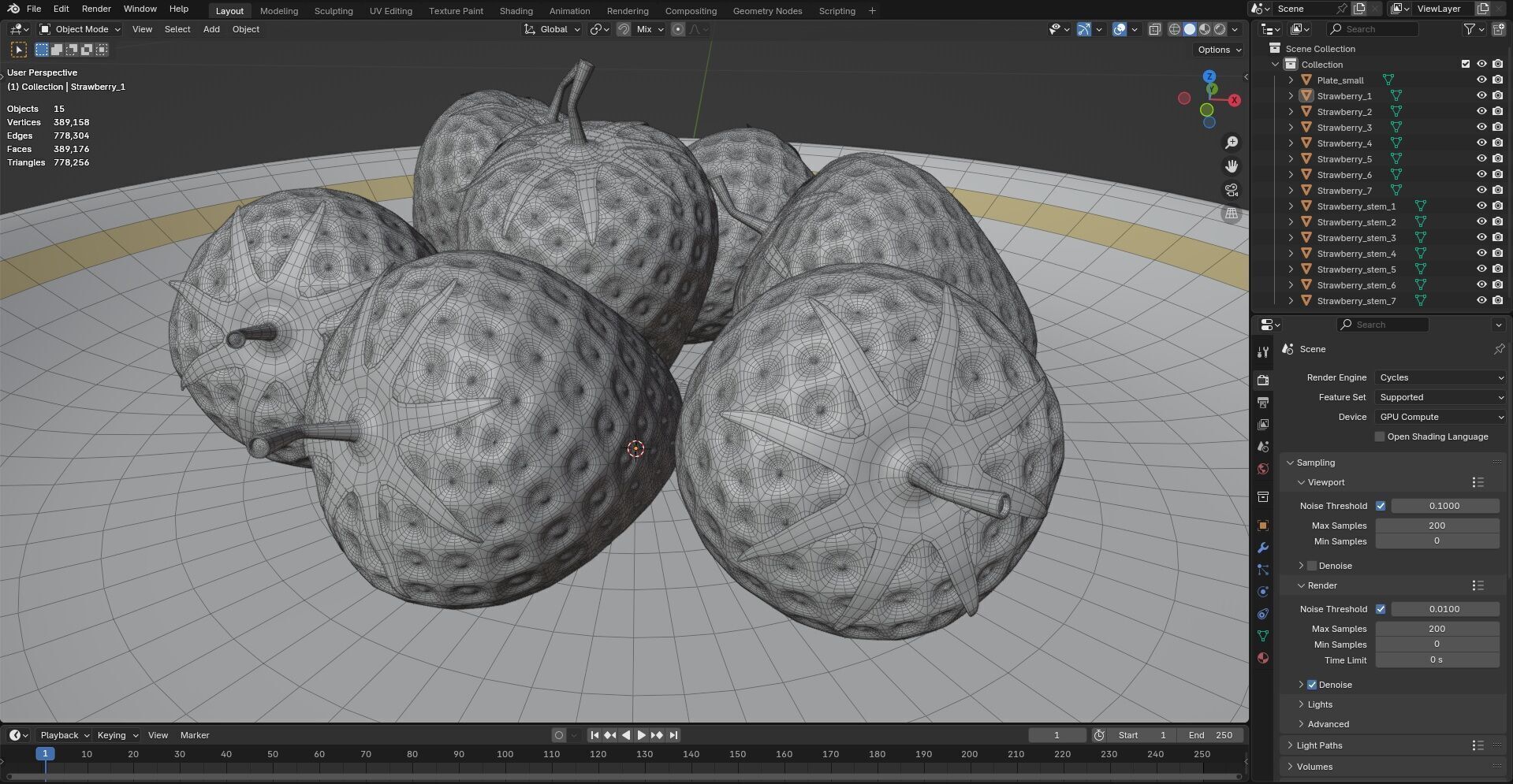Open the Physics properties tab icon
Image resolution: width=1513 pixels, height=784 pixels.
coord(1263,592)
